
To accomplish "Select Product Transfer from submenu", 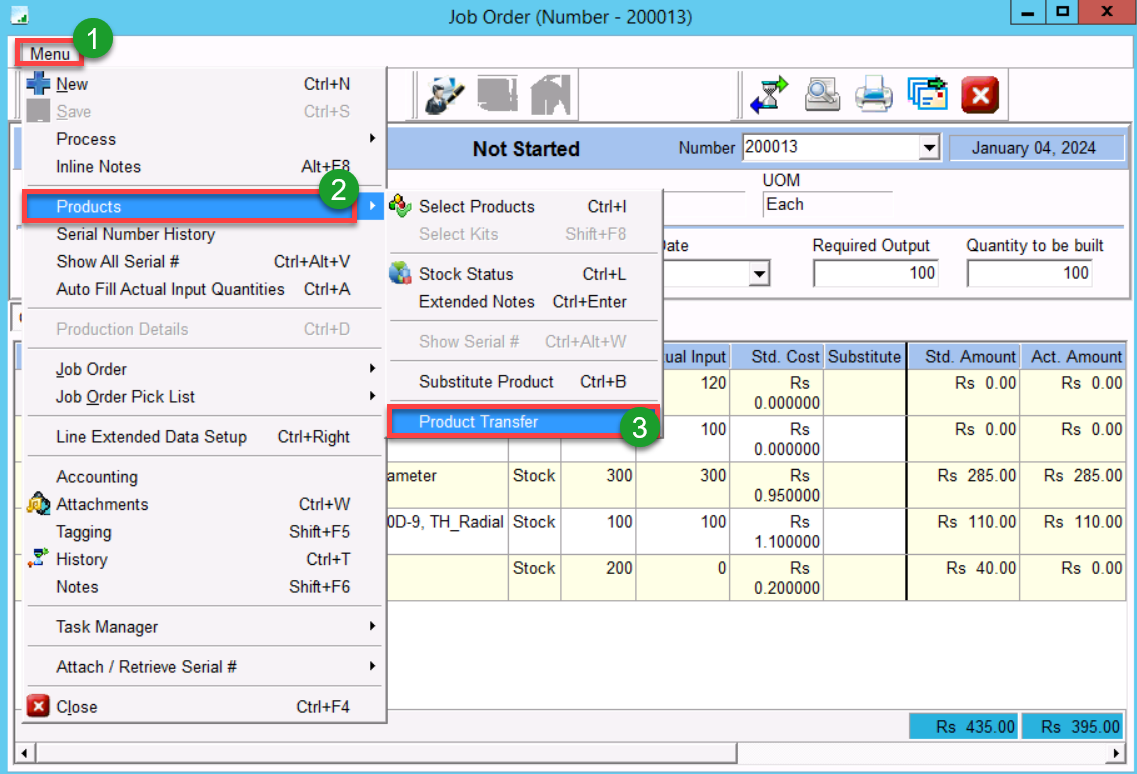I will [x=478, y=422].
